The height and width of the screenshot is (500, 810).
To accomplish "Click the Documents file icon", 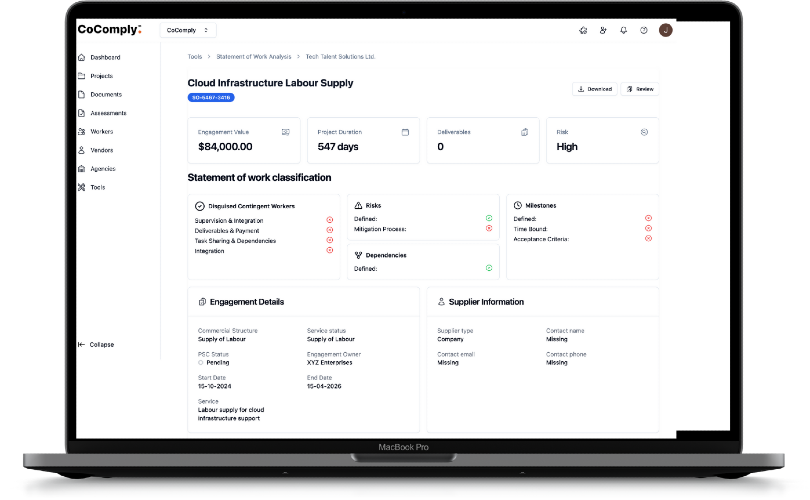I will [82, 95].
